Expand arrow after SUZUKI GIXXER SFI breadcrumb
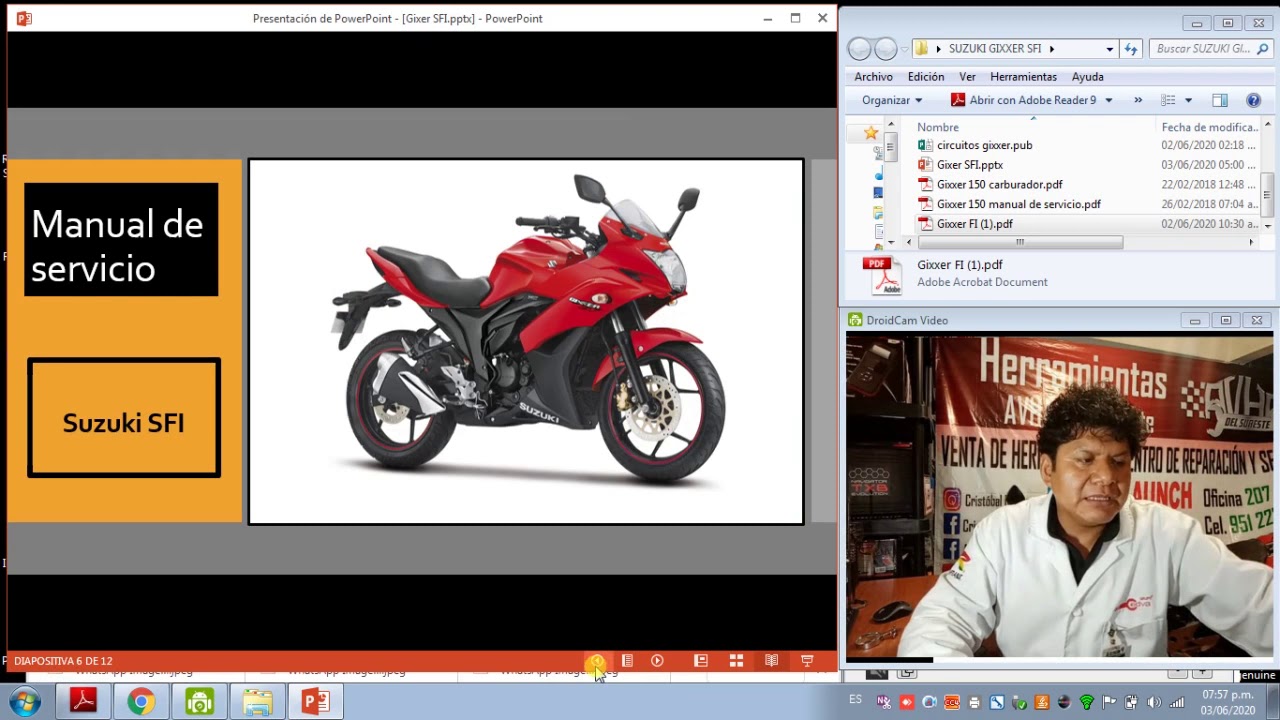The image size is (1280, 720). point(1051,49)
